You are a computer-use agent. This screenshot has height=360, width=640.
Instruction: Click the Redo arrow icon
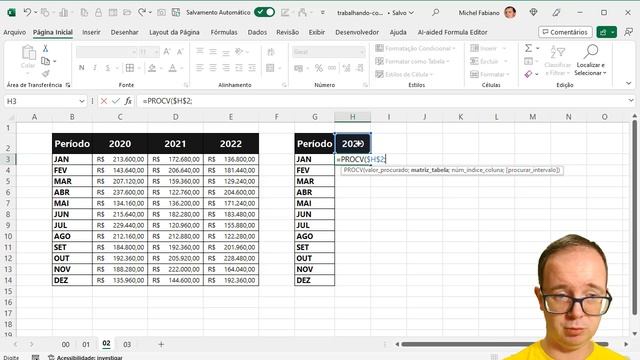[x=142, y=13]
